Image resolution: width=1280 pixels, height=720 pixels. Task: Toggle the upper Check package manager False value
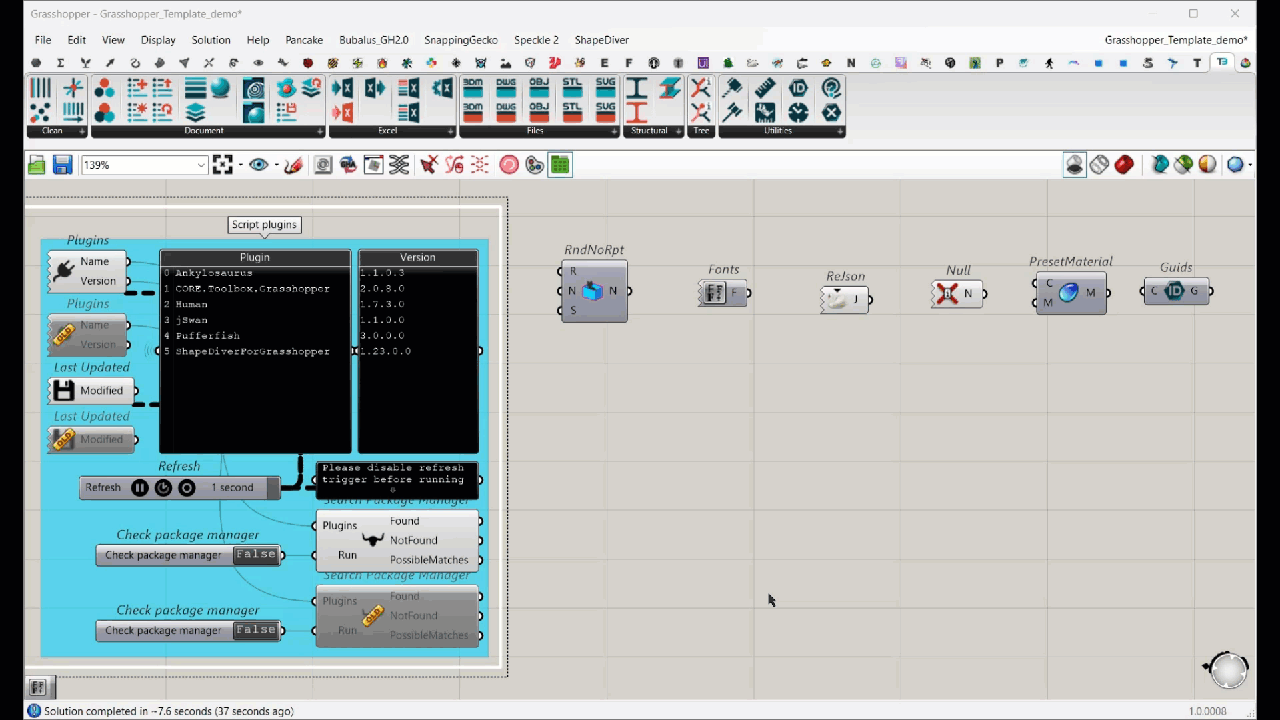tap(256, 555)
